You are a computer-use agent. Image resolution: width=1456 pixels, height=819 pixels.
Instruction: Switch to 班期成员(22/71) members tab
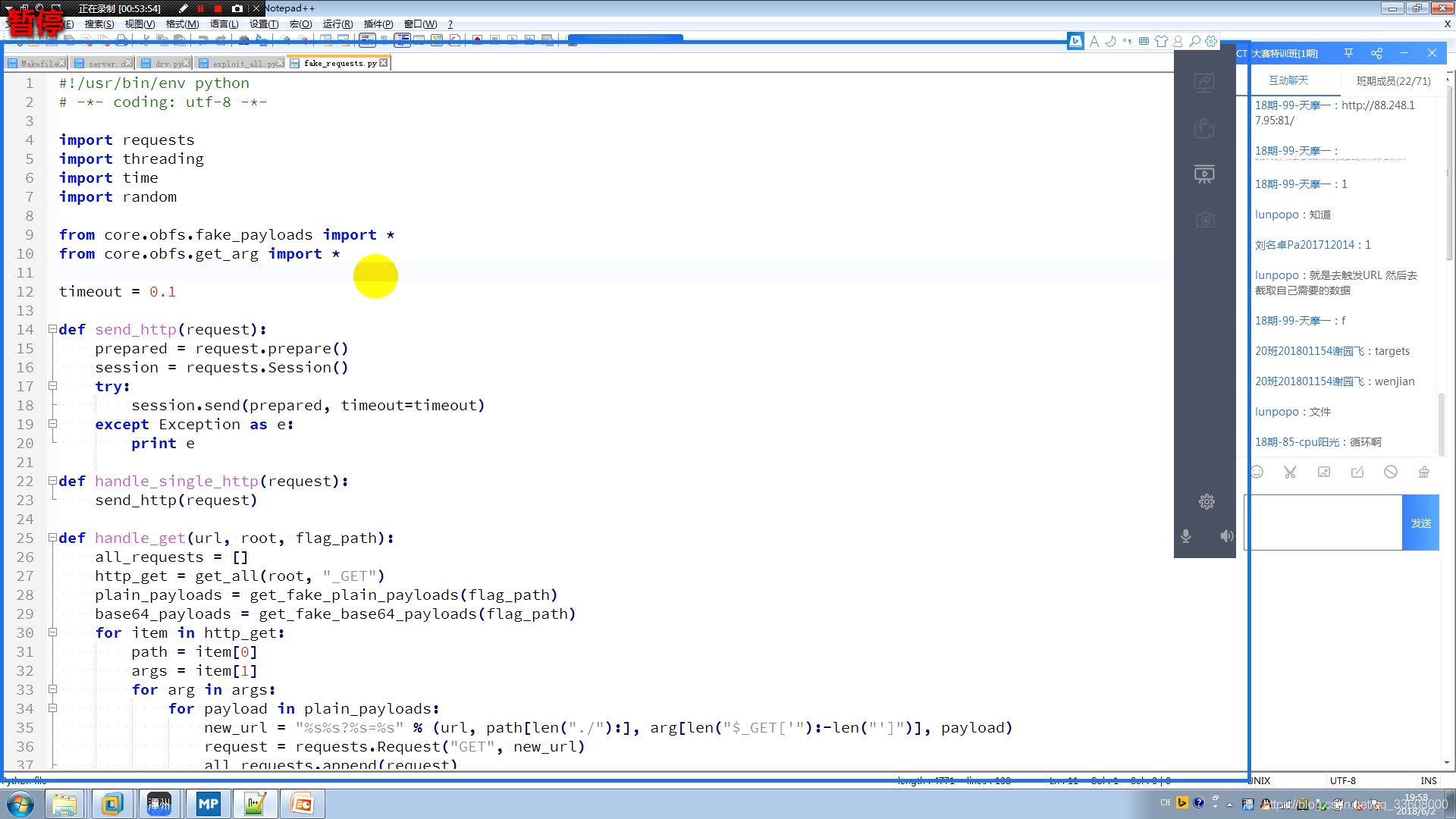pyautogui.click(x=1393, y=81)
